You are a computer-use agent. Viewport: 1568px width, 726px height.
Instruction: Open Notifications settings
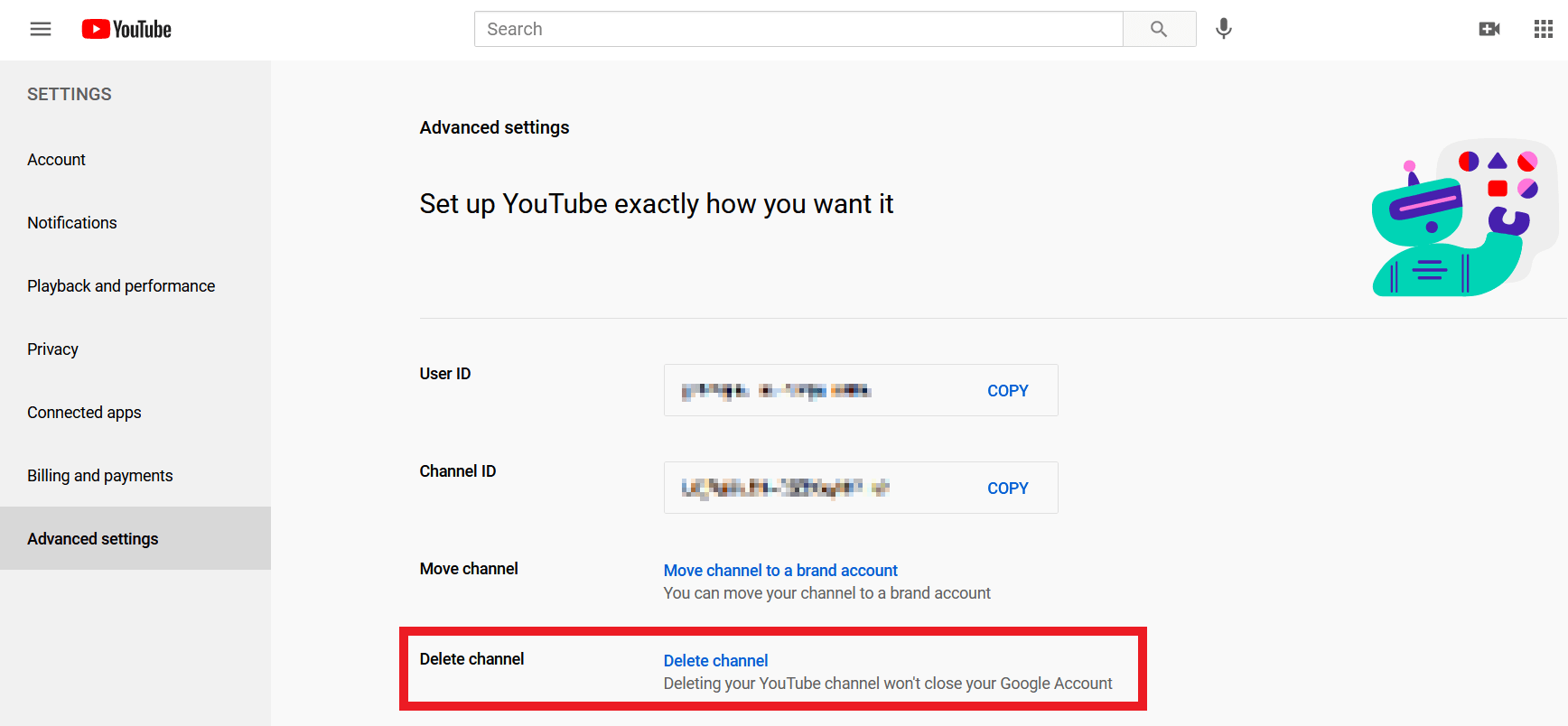coord(71,222)
